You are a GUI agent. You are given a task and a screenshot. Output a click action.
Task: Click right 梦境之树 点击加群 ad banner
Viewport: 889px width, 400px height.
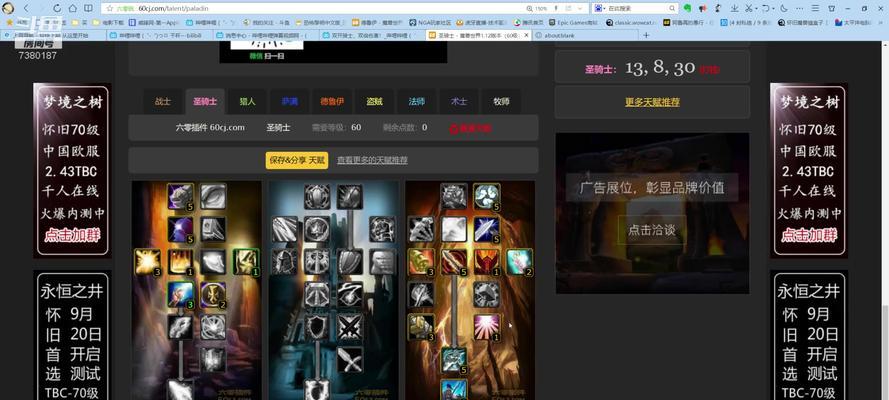809,171
